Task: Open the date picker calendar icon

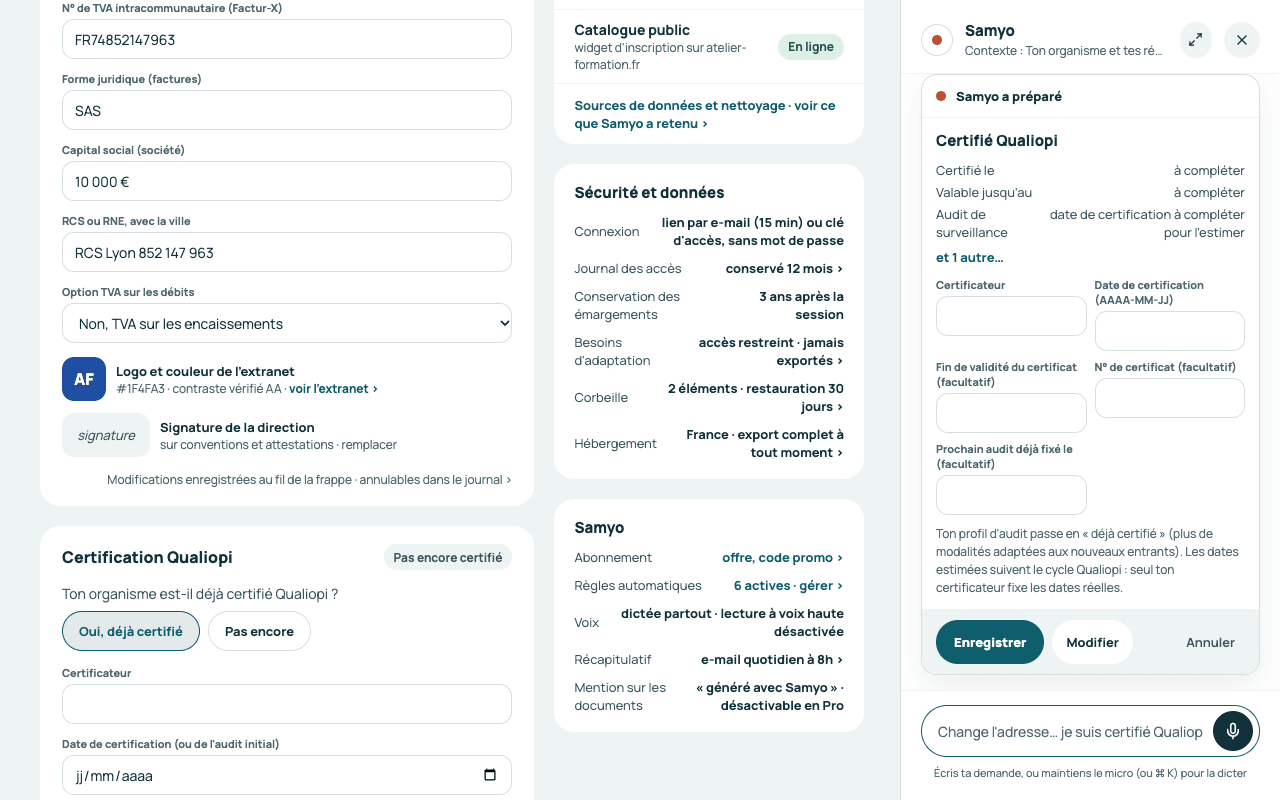Action: click(490, 775)
